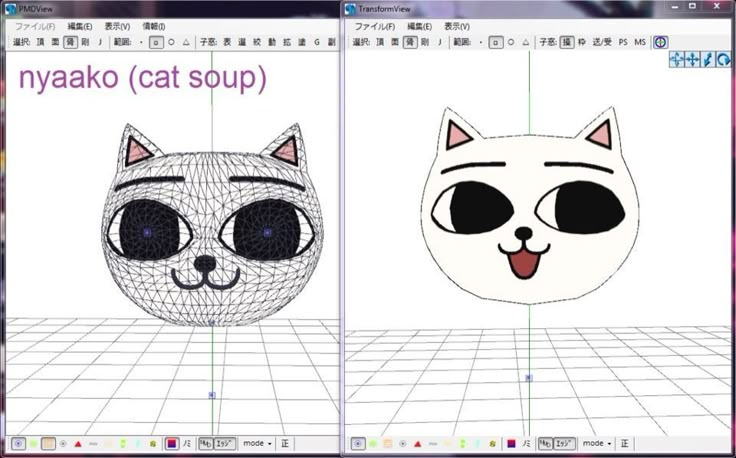
Task: Open 選 sub-window from PMDView toolbar
Action: (242, 42)
